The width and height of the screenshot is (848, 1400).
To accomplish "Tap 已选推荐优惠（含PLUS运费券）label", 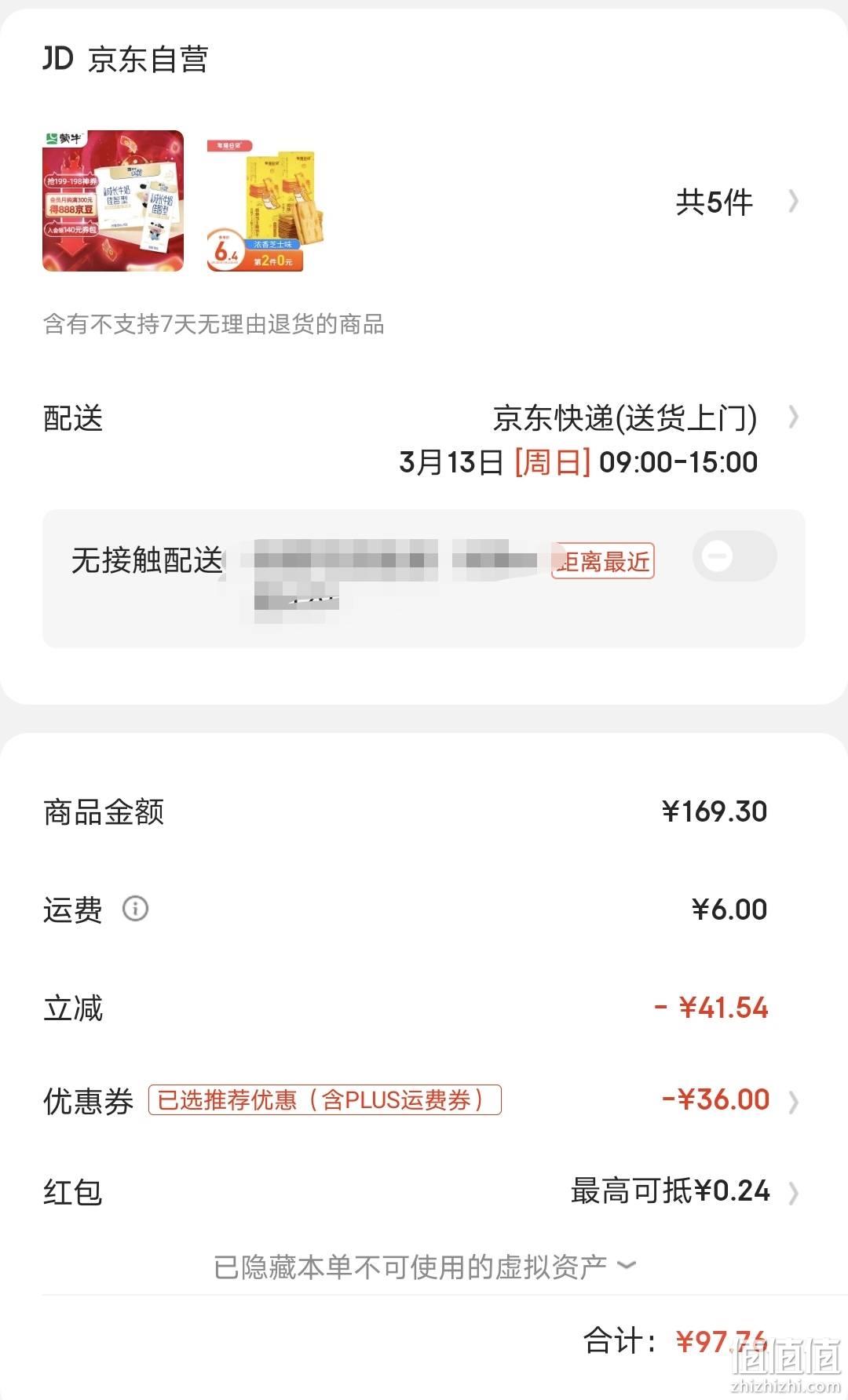I will click(x=325, y=1100).
